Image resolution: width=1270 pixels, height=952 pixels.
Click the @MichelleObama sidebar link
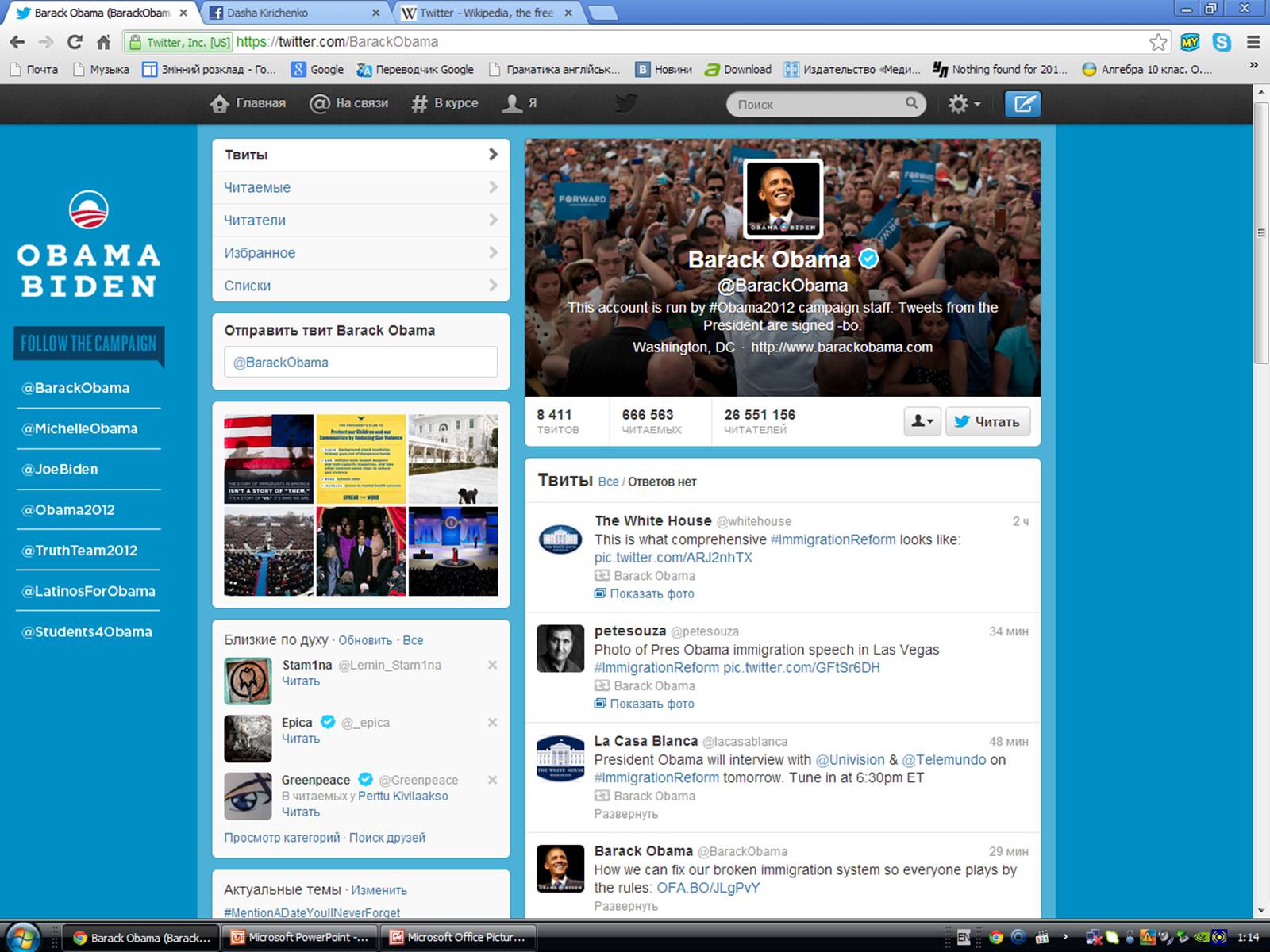[79, 428]
